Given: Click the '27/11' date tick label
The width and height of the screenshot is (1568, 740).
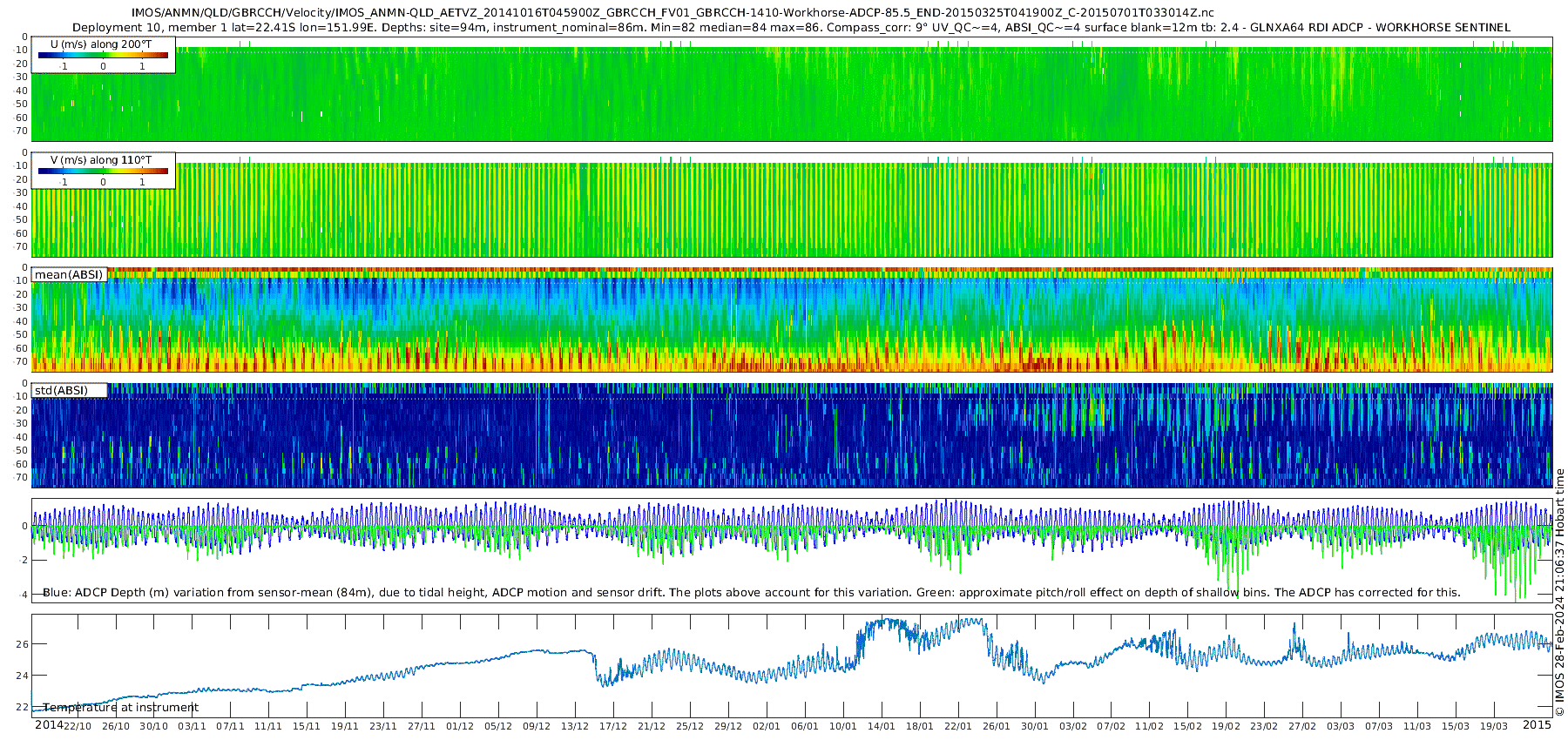Looking at the screenshot, I should [x=422, y=726].
